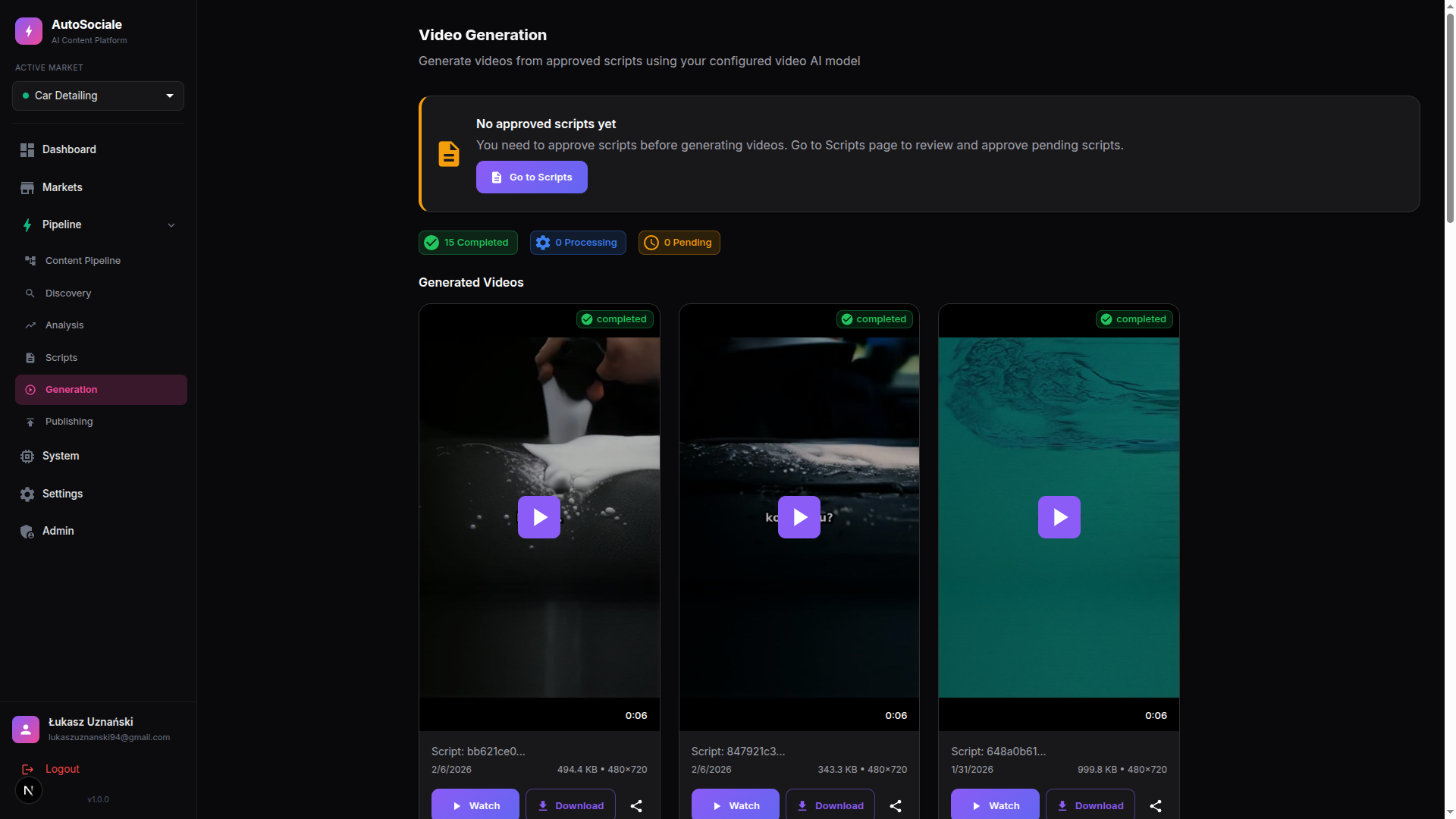This screenshot has width=1456, height=819.
Task: Click the share icon under first video
Action: click(x=636, y=806)
